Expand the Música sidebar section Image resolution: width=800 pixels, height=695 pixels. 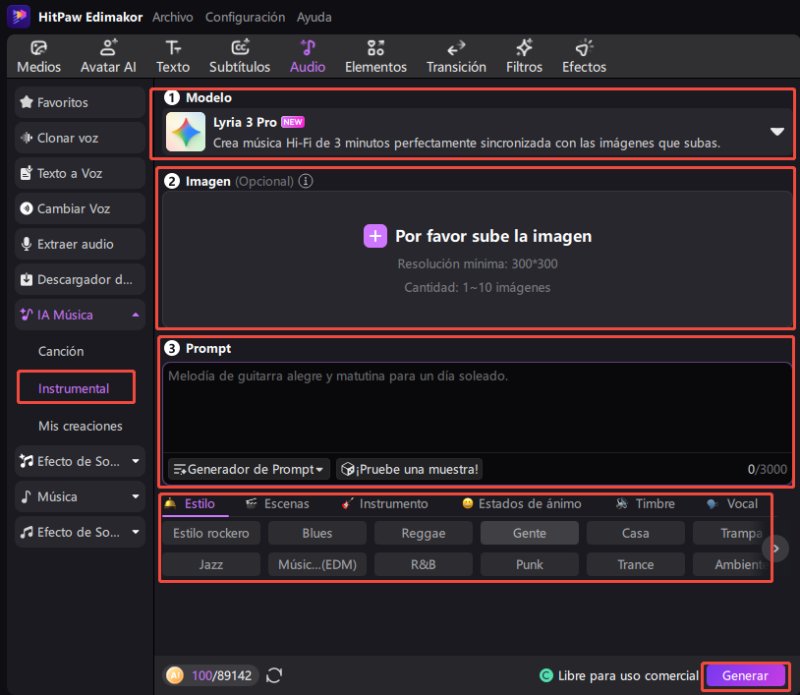[135, 496]
